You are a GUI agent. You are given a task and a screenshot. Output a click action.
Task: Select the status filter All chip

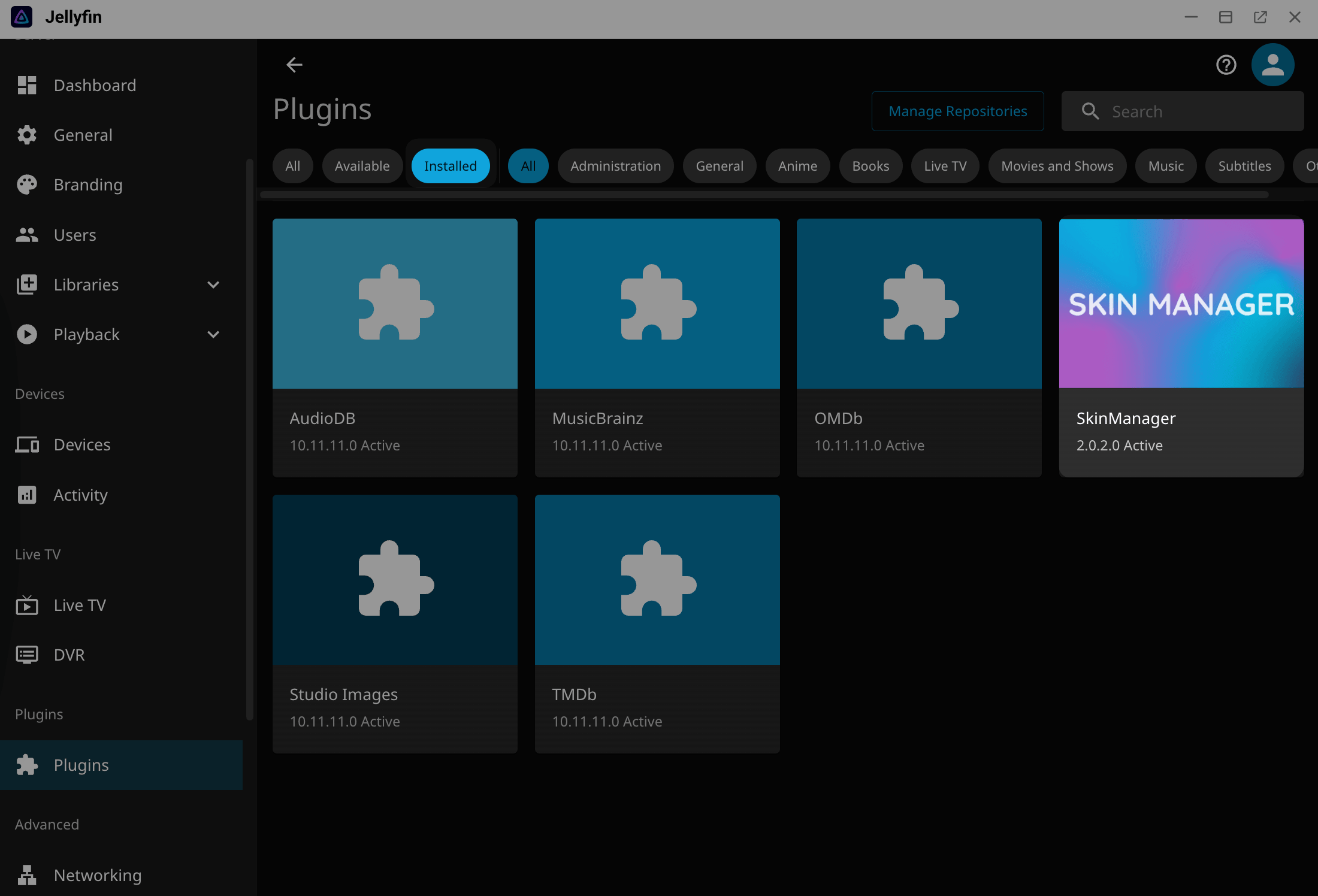coord(293,166)
